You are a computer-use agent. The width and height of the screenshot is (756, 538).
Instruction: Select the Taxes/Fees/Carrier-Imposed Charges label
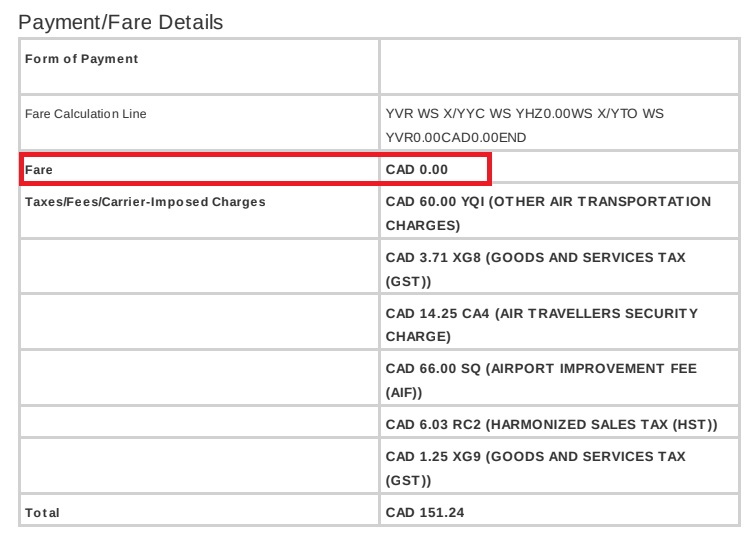coord(146,202)
